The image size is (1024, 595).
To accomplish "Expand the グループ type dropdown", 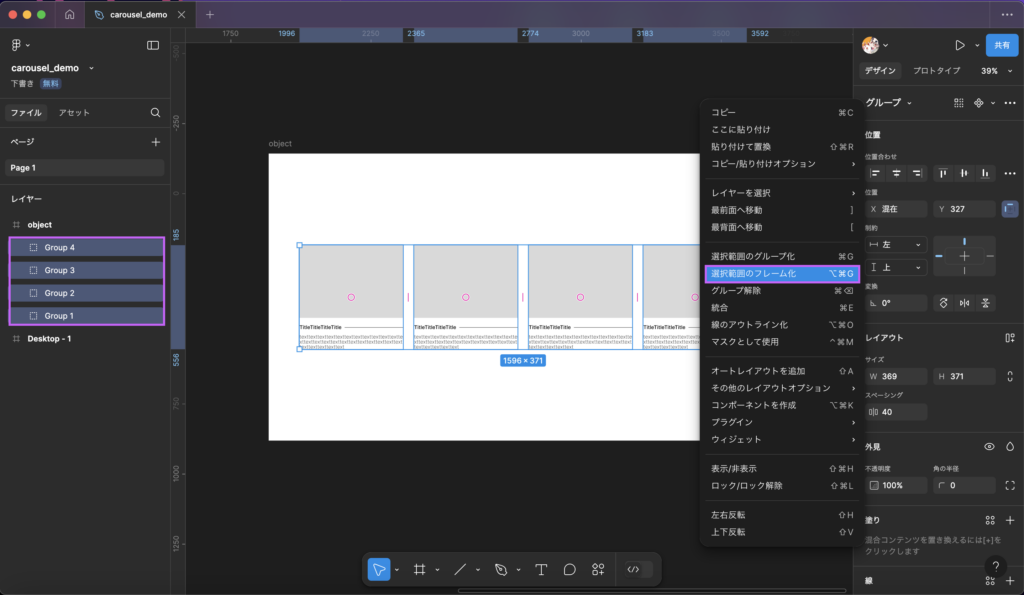I will (889, 103).
